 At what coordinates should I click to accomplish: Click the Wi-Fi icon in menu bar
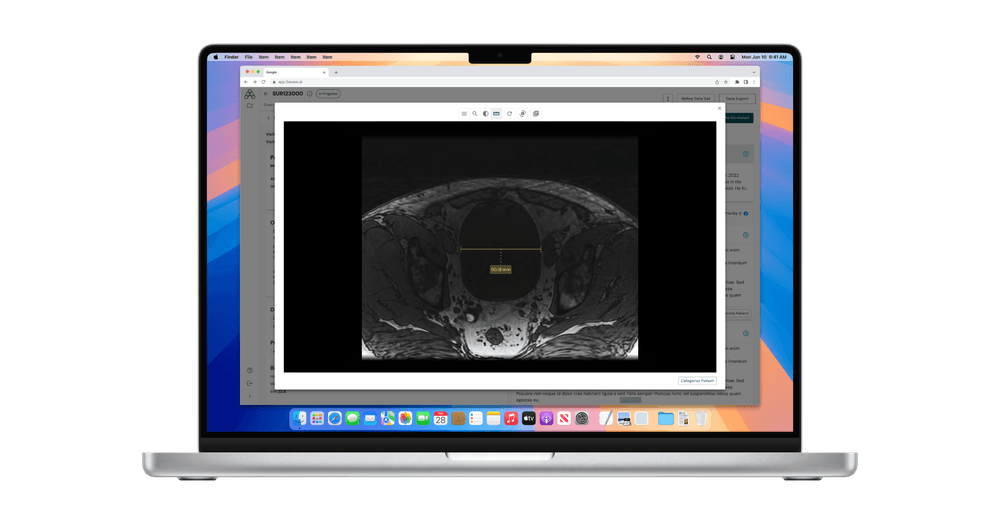(697, 57)
